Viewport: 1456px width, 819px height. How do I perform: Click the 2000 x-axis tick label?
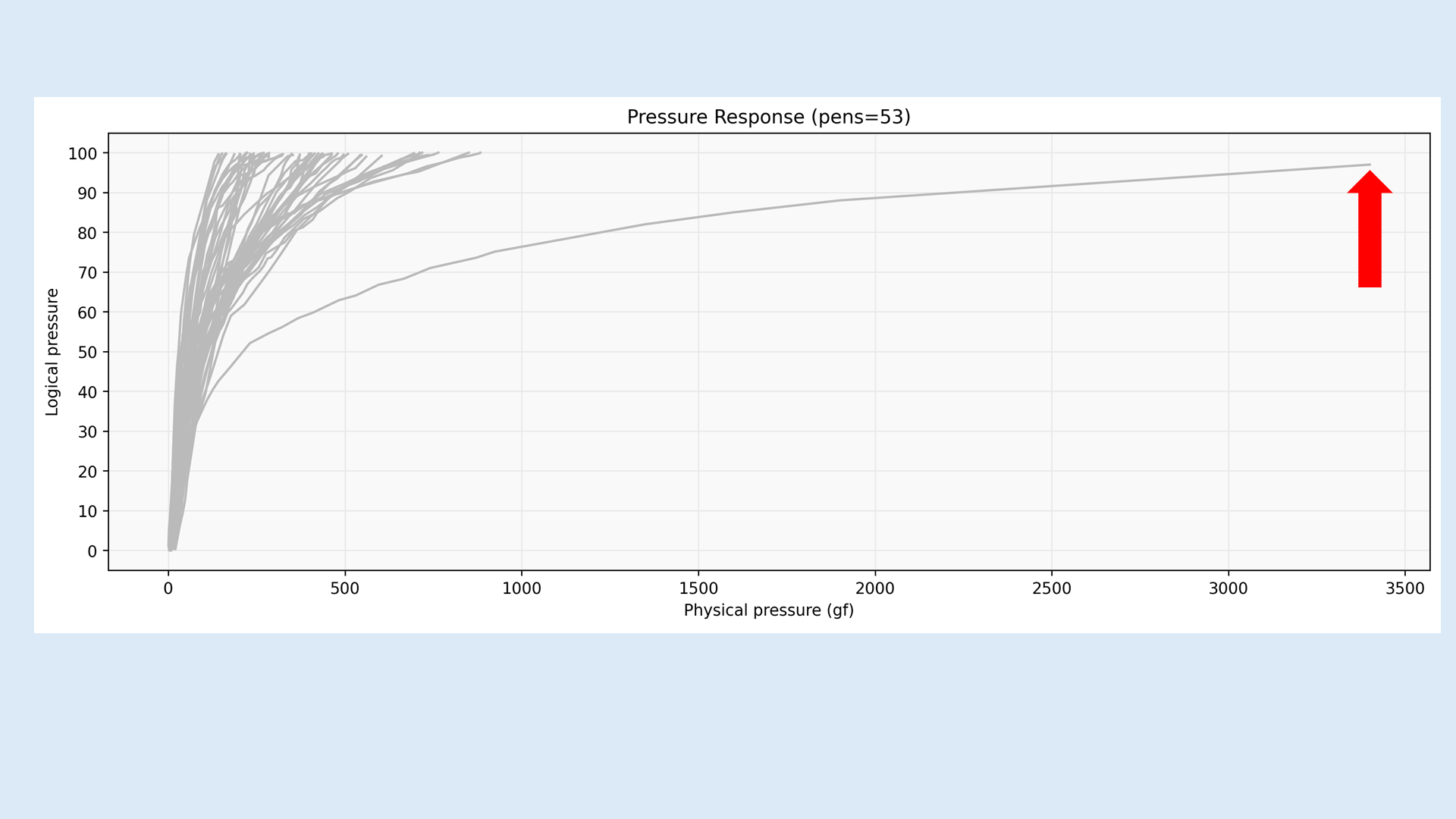[x=874, y=589]
